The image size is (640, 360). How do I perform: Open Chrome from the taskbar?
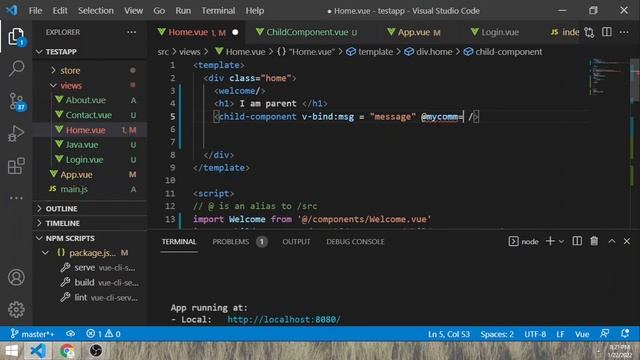(67, 351)
